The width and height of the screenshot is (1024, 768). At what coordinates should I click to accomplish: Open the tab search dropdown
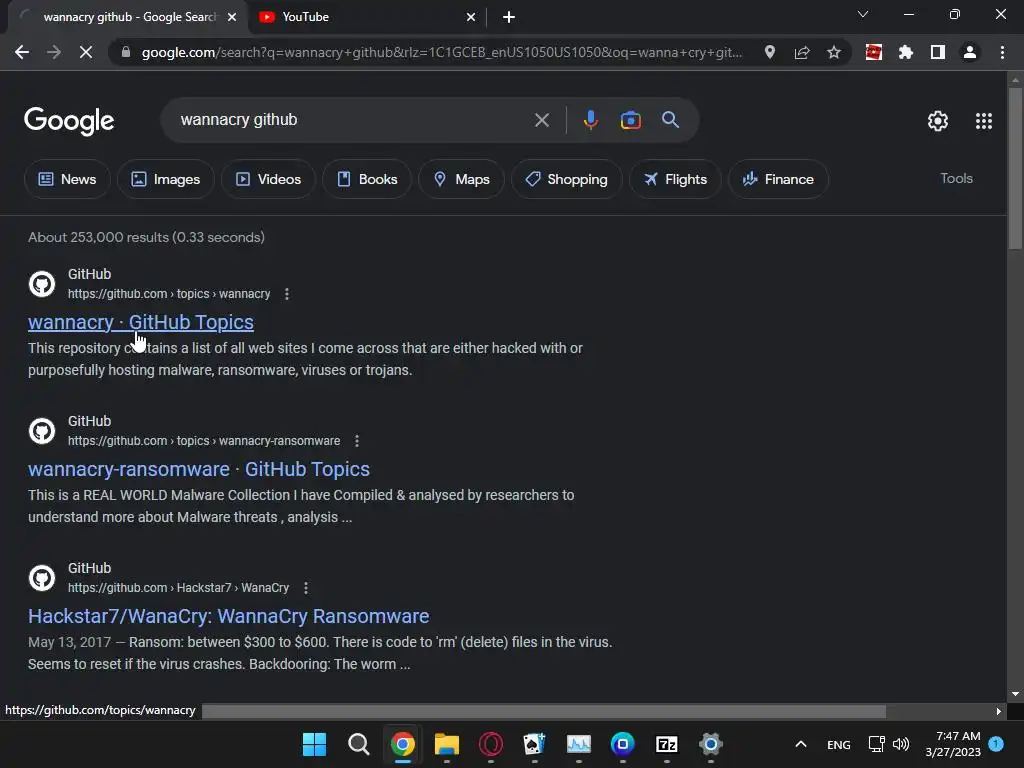coord(863,14)
